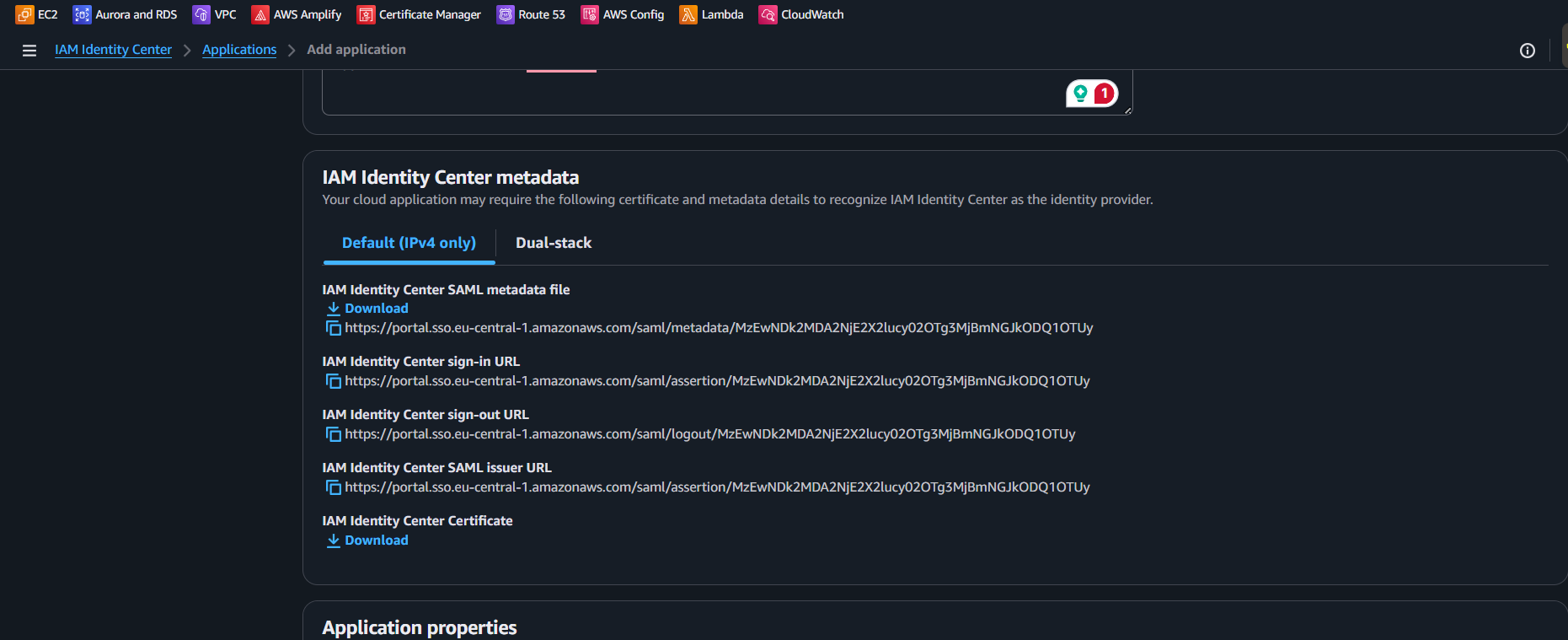Click the 'Add application' breadcrumb text
This screenshot has width=1568, height=640.
pos(356,50)
